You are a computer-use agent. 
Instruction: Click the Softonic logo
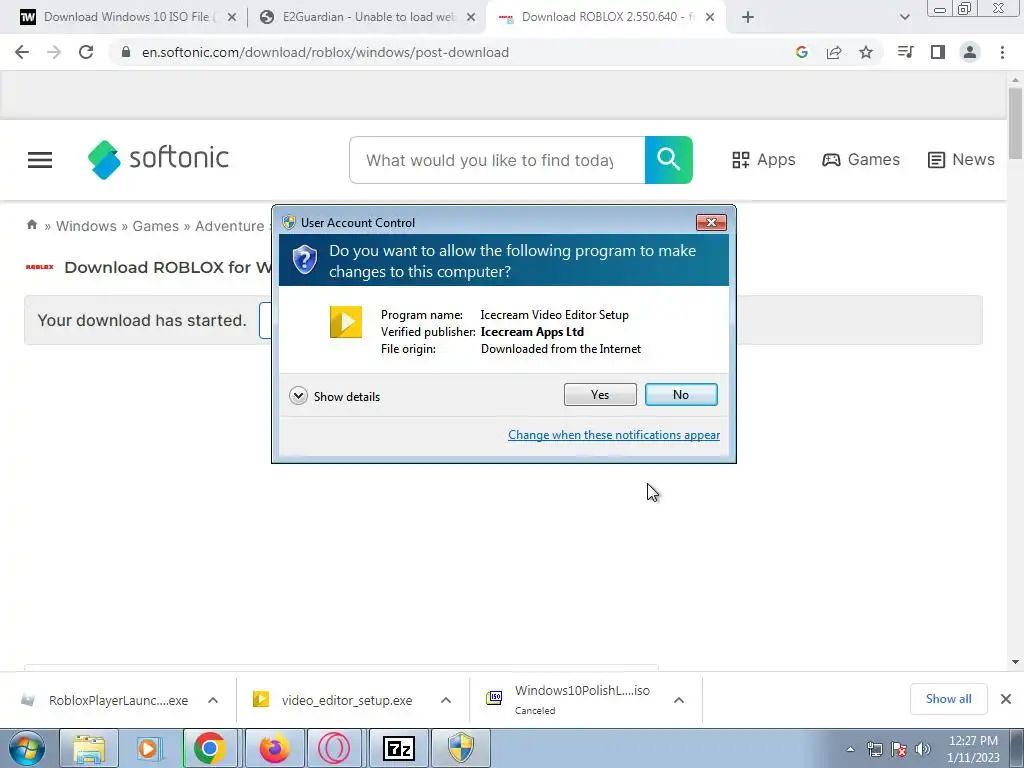click(x=158, y=159)
